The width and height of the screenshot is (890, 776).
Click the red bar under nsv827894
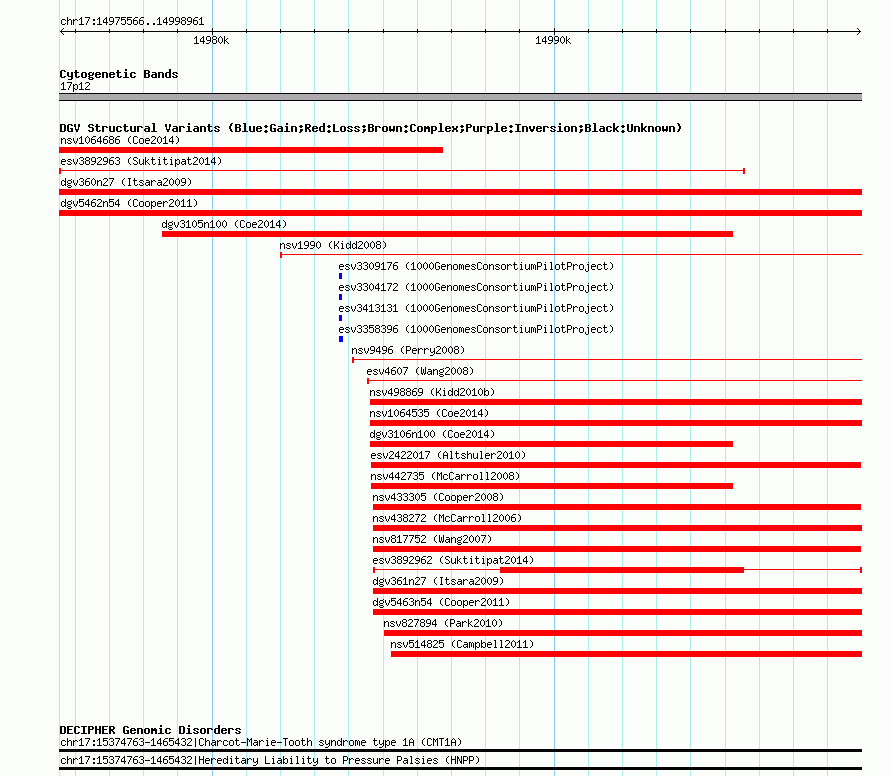click(x=623, y=633)
